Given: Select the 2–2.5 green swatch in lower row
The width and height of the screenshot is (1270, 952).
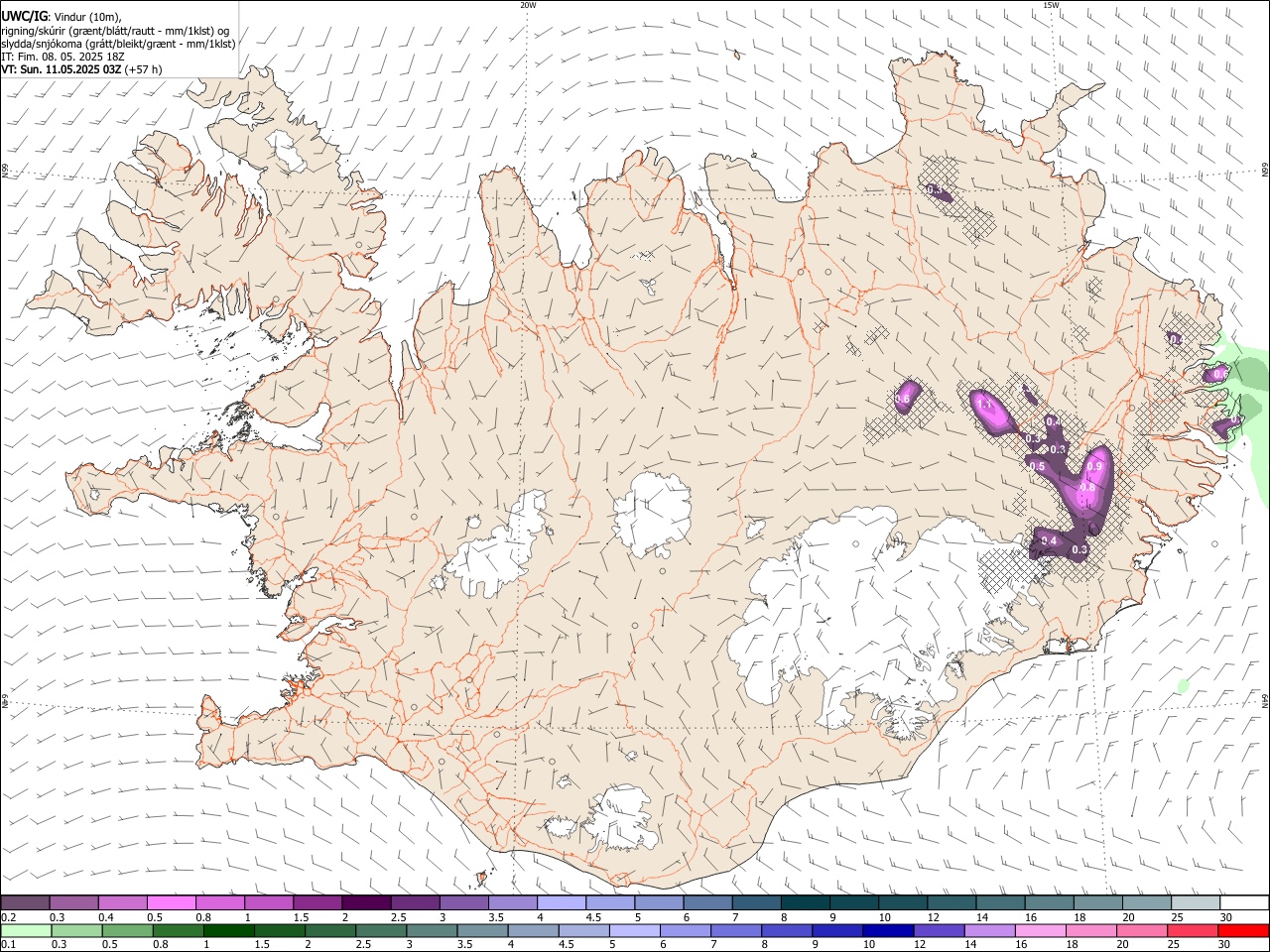Looking at the screenshot, I should tap(330, 930).
